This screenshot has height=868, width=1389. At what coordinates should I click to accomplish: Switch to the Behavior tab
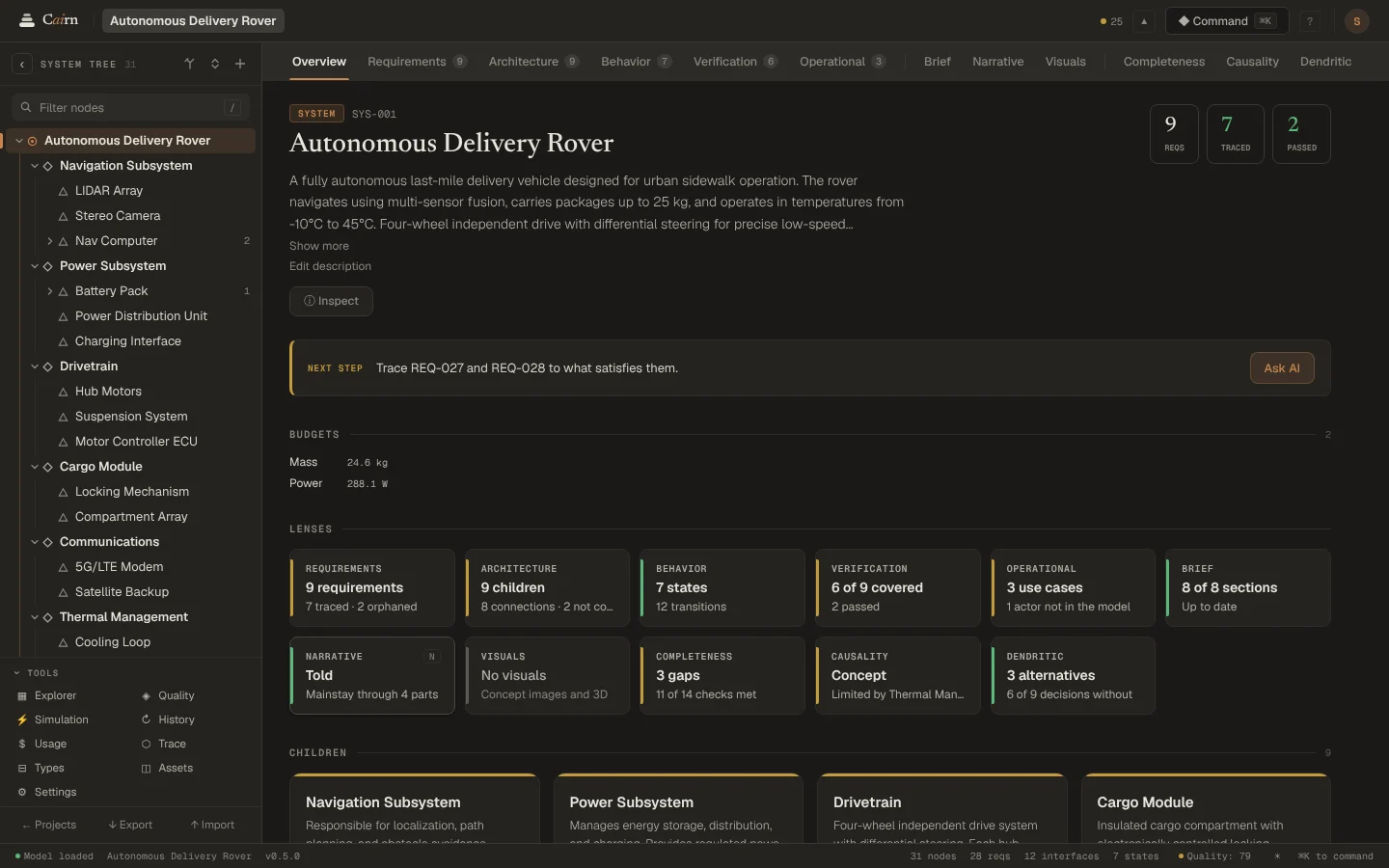point(636,62)
